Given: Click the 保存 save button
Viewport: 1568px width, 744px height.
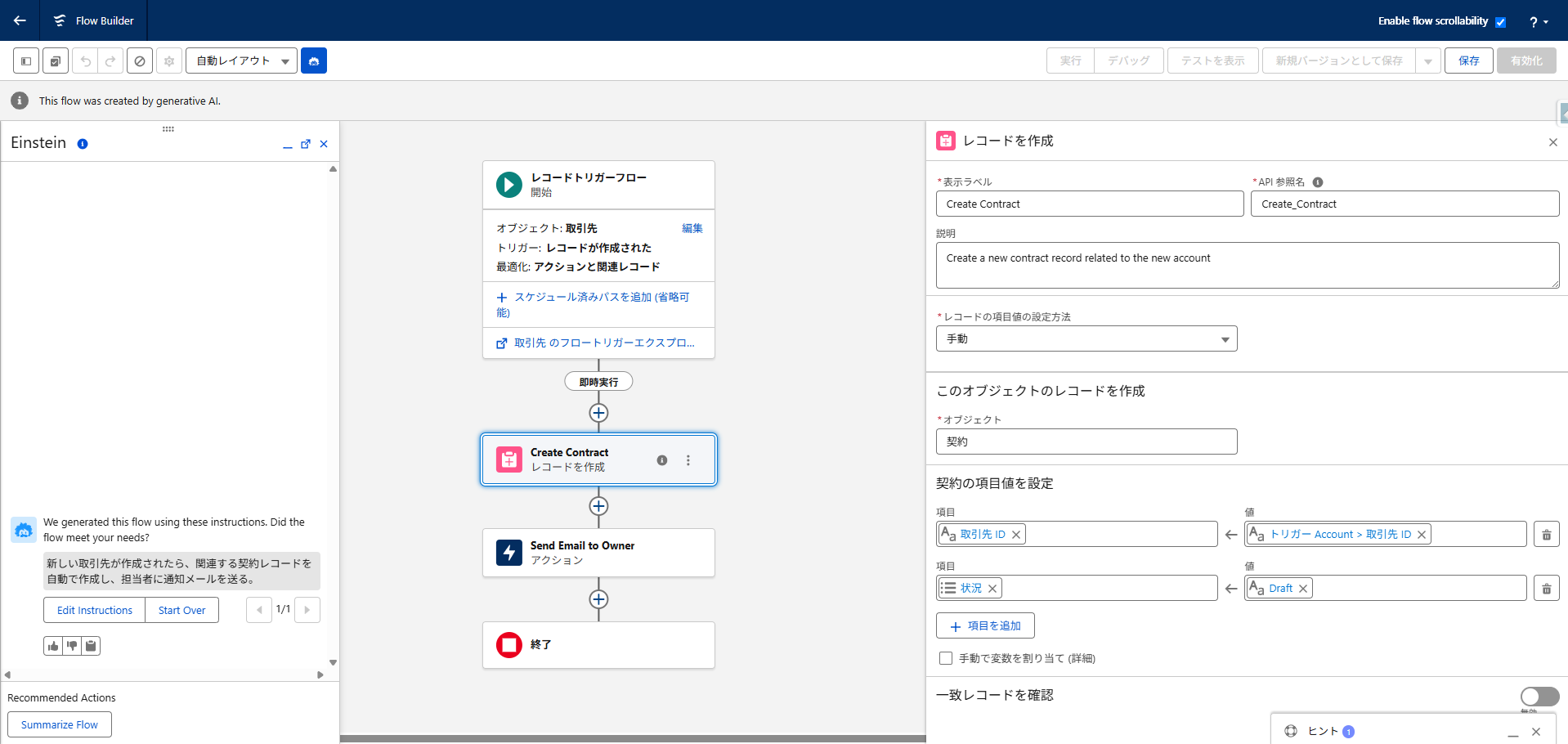Looking at the screenshot, I should pos(1468,61).
